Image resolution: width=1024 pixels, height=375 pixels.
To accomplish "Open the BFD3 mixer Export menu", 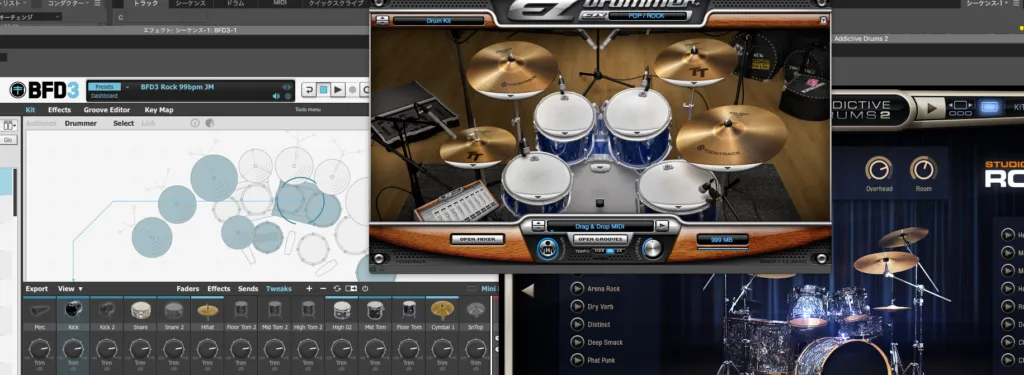I will click(x=37, y=289).
